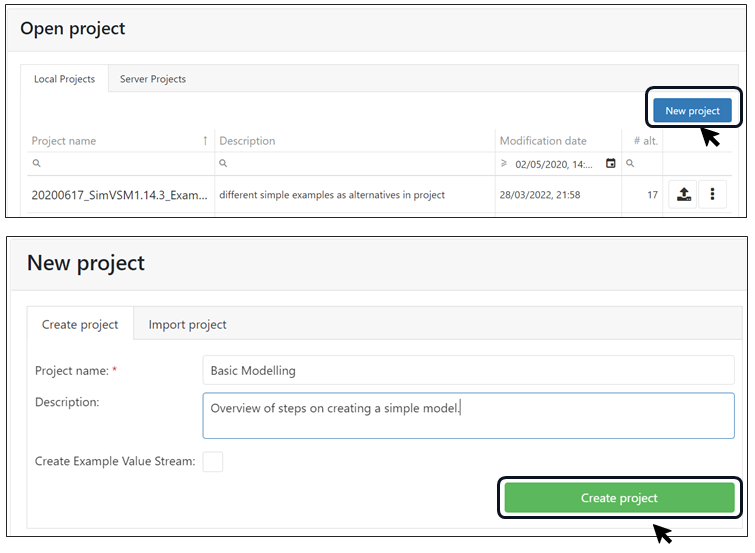The height and width of the screenshot is (553, 755).
Task: Select the Local Projects tab
Action: (x=64, y=79)
